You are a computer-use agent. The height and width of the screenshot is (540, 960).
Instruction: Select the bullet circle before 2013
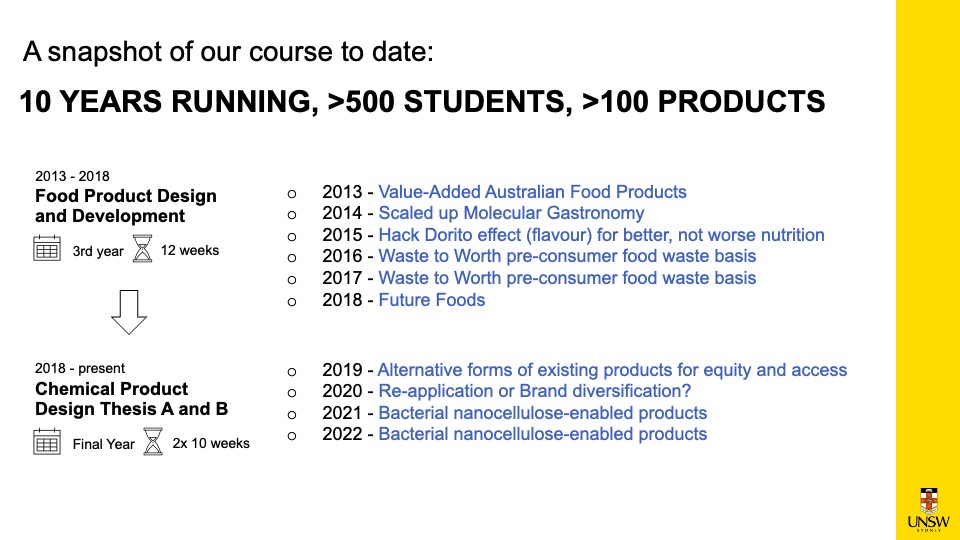pos(292,194)
